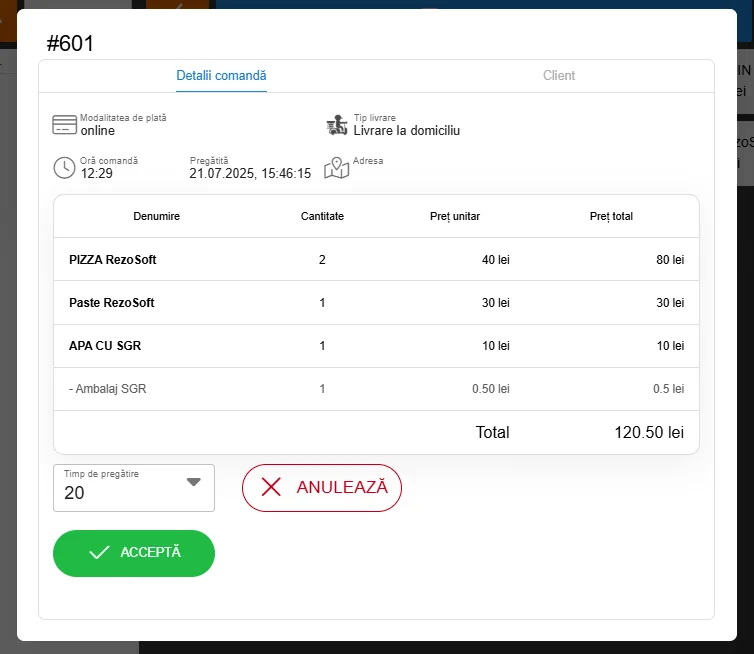Click the Livrare la domiciliu delivery type text
Image resolution: width=754 pixels, height=654 pixels.
pos(406,131)
